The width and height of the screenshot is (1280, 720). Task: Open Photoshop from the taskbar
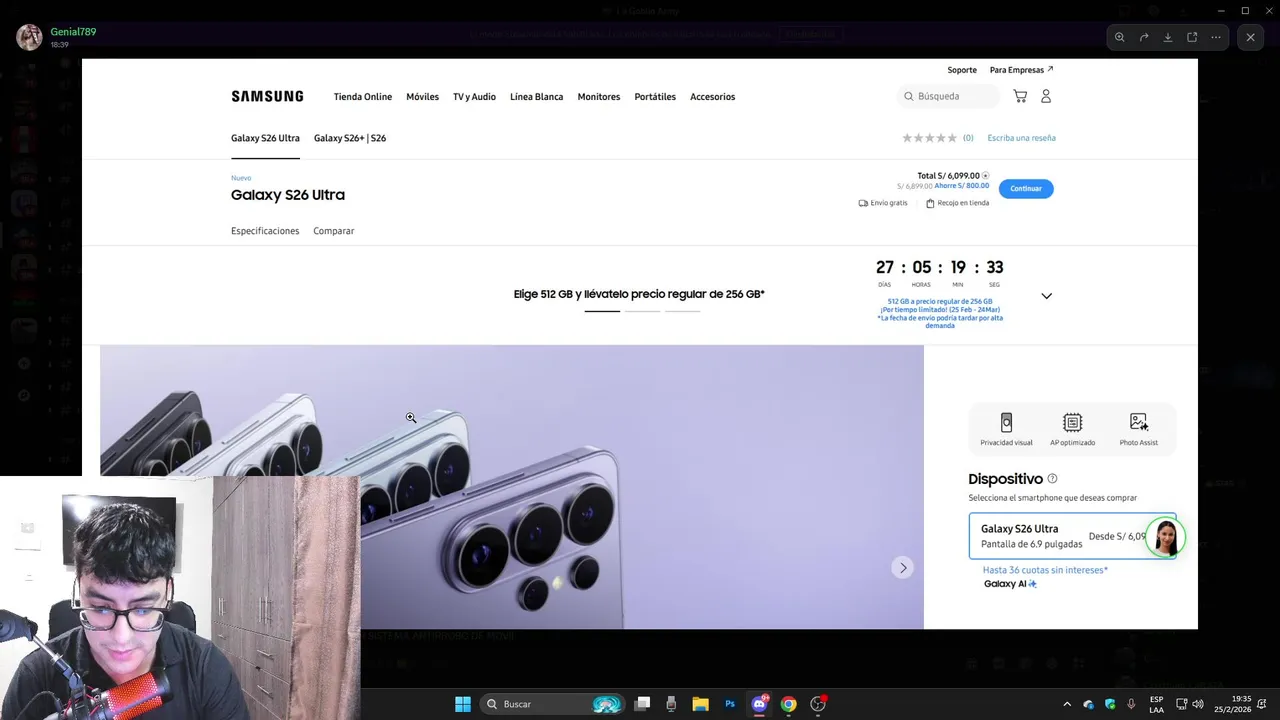(730, 704)
